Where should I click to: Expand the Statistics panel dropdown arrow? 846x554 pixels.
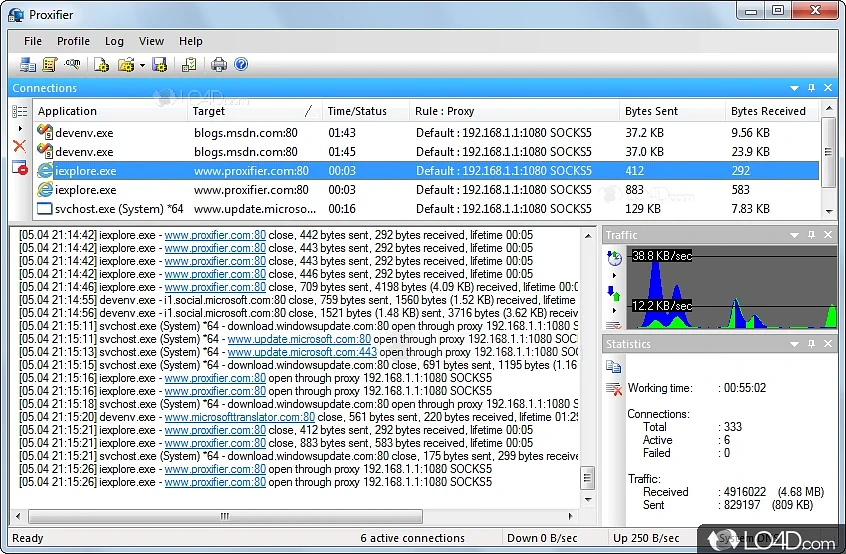pyautogui.click(x=794, y=344)
